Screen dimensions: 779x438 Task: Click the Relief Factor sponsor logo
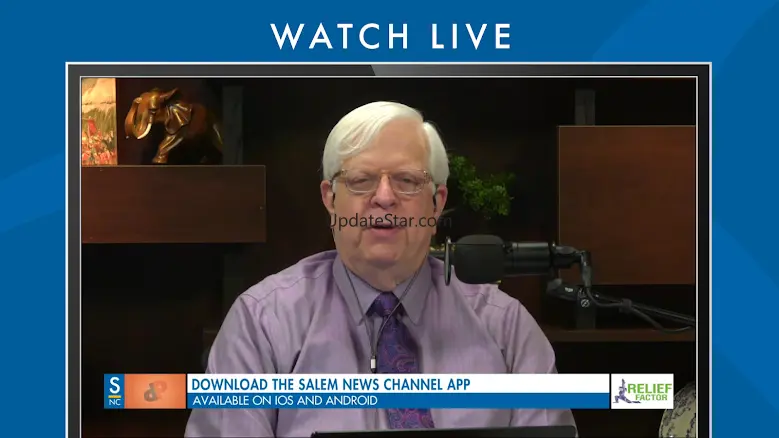tap(642, 391)
